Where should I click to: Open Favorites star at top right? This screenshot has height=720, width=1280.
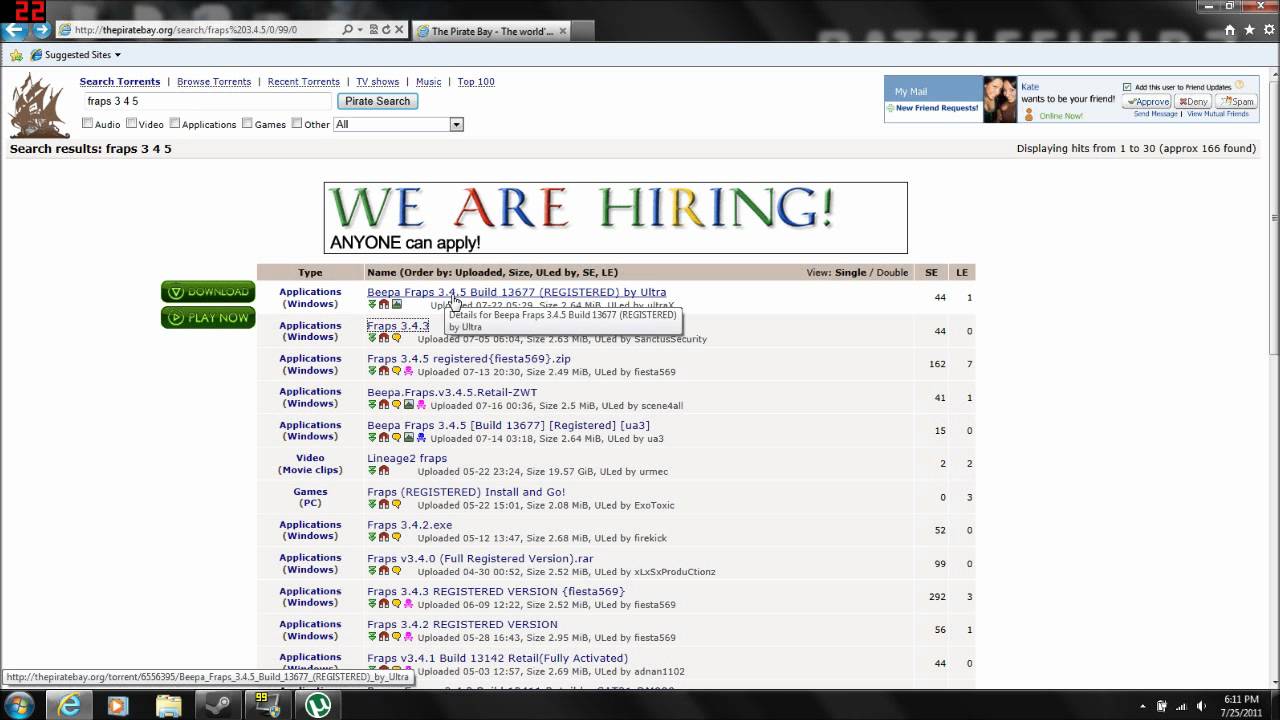point(1249,30)
